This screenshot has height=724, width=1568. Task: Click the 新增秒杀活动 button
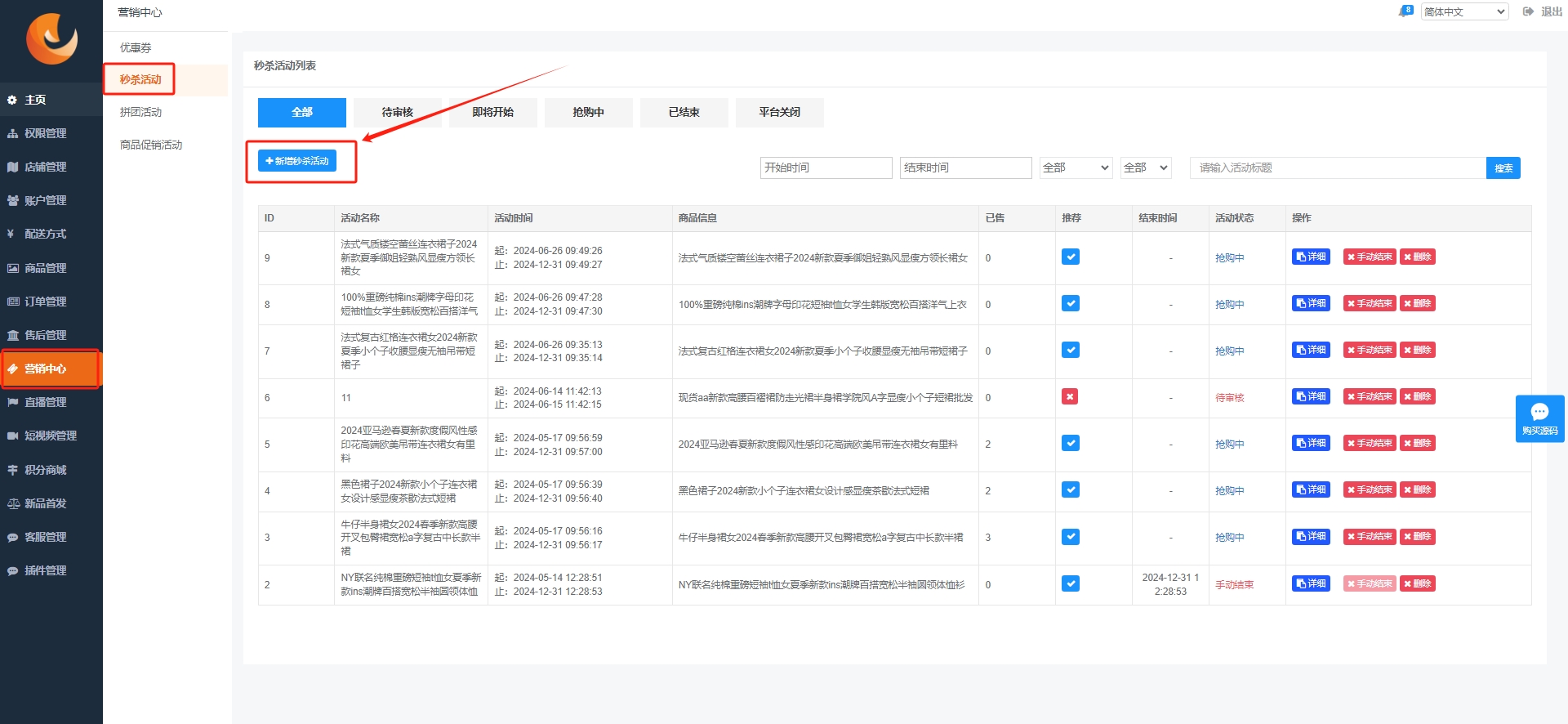pyautogui.click(x=297, y=161)
